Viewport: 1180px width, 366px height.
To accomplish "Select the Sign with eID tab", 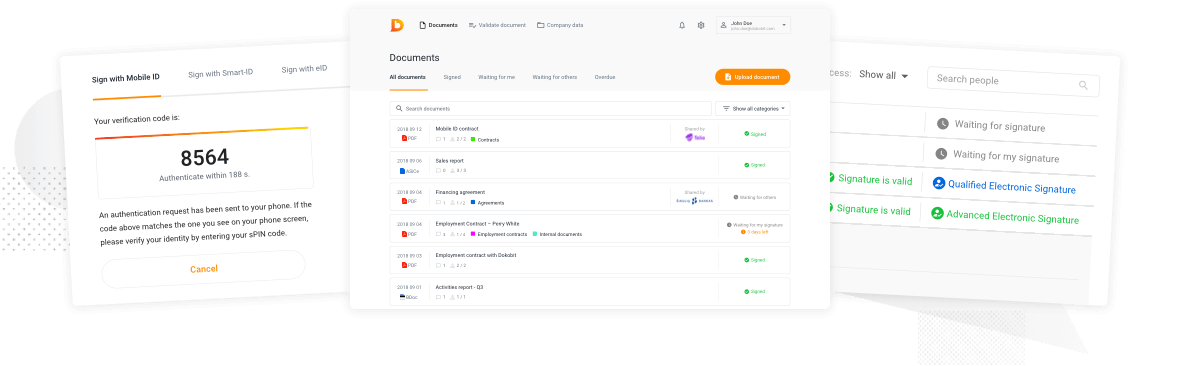I will [x=304, y=69].
